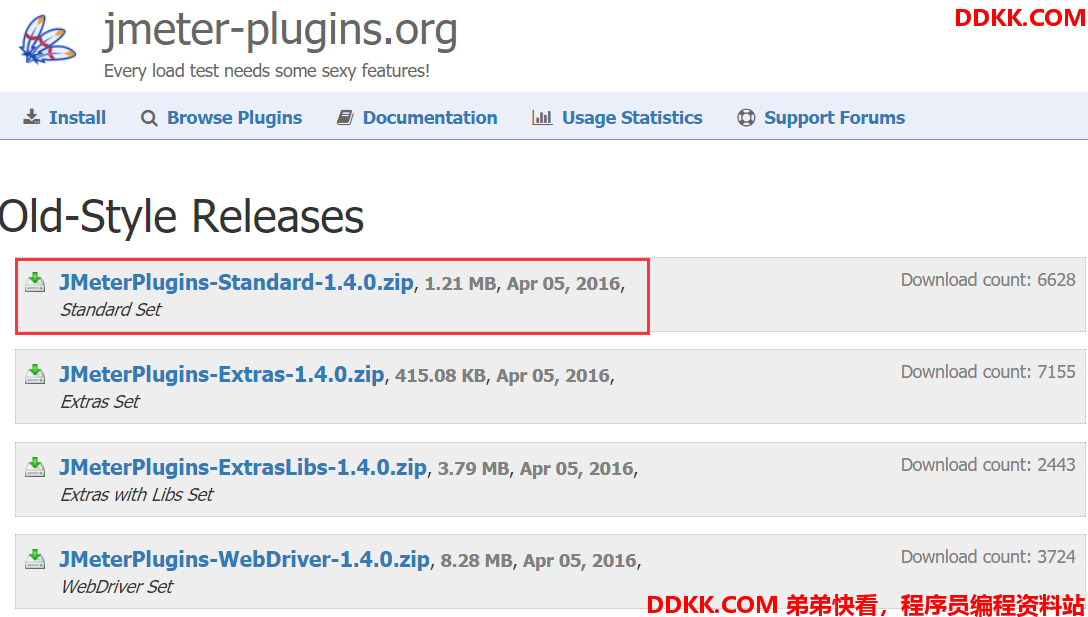This screenshot has height=617, width=1088.
Task: Click download icon beside JMeterPlugins-Standard-1.4.0.zip
Action: 35,282
